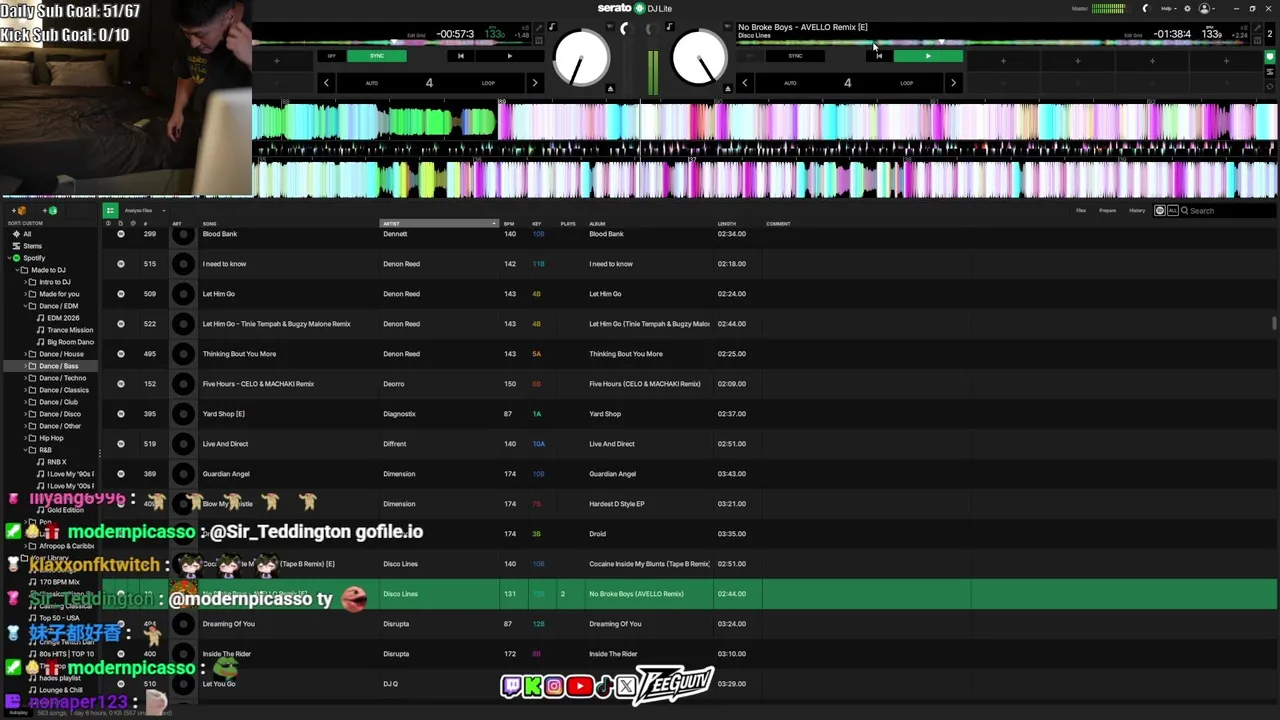The height and width of the screenshot is (720, 1280).
Task: Click the library vertical scrollbar
Action: click(1274, 323)
